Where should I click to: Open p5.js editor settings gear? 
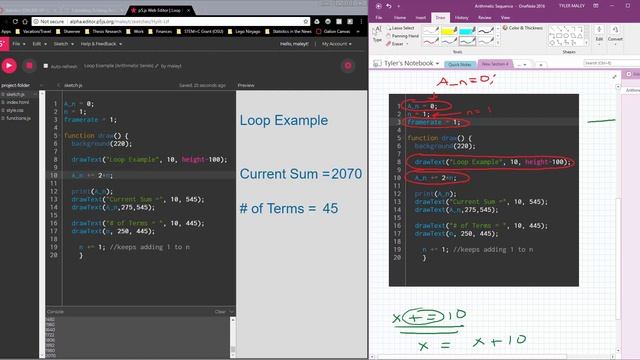(x=348, y=66)
